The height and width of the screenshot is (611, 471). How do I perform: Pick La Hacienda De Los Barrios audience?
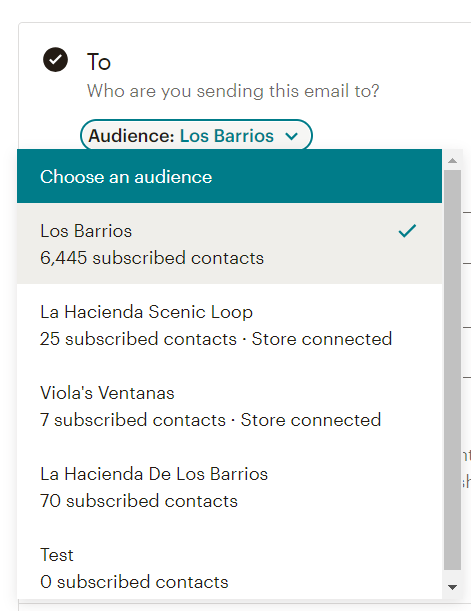click(x=229, y=487)
